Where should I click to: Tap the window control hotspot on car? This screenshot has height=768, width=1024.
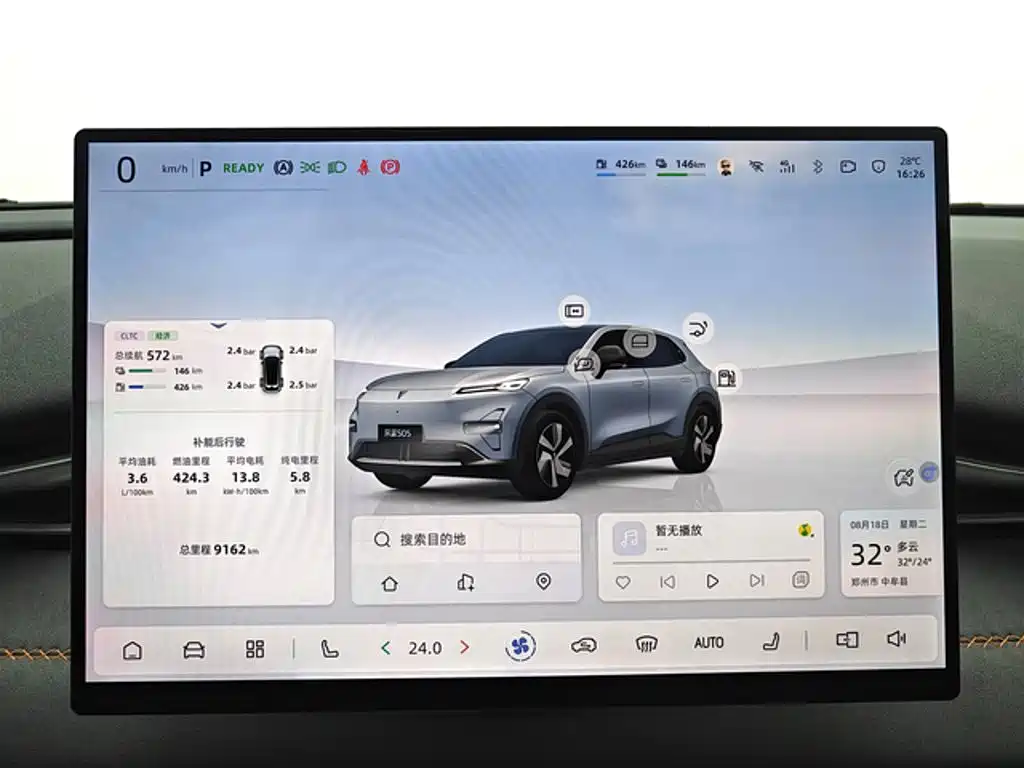pyautogui.click(x=639, y=342)
